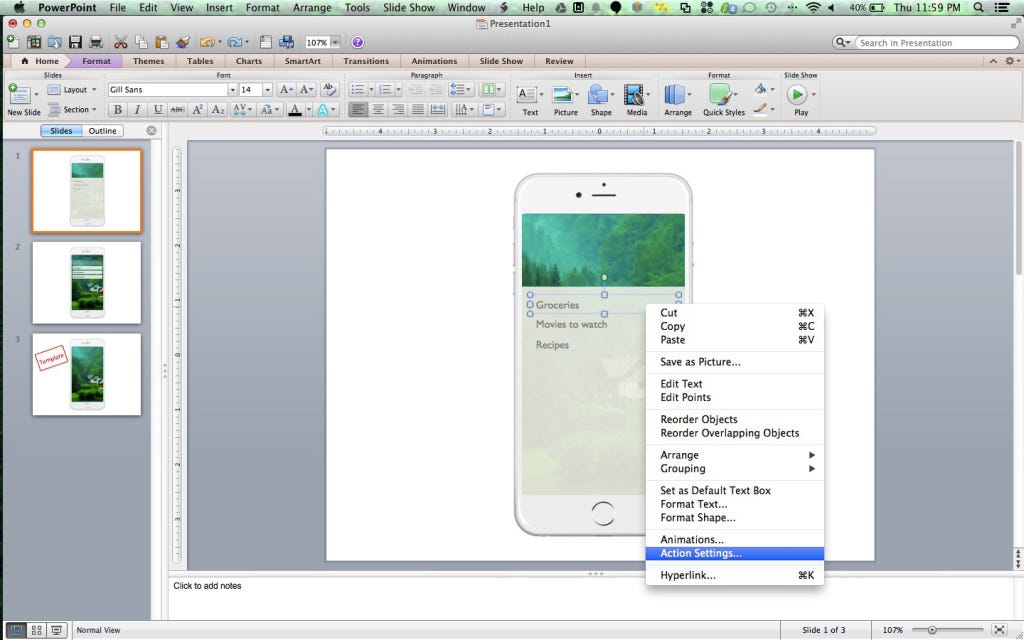Justify the text
1024x640 pixels.
(x=418, y=110)
